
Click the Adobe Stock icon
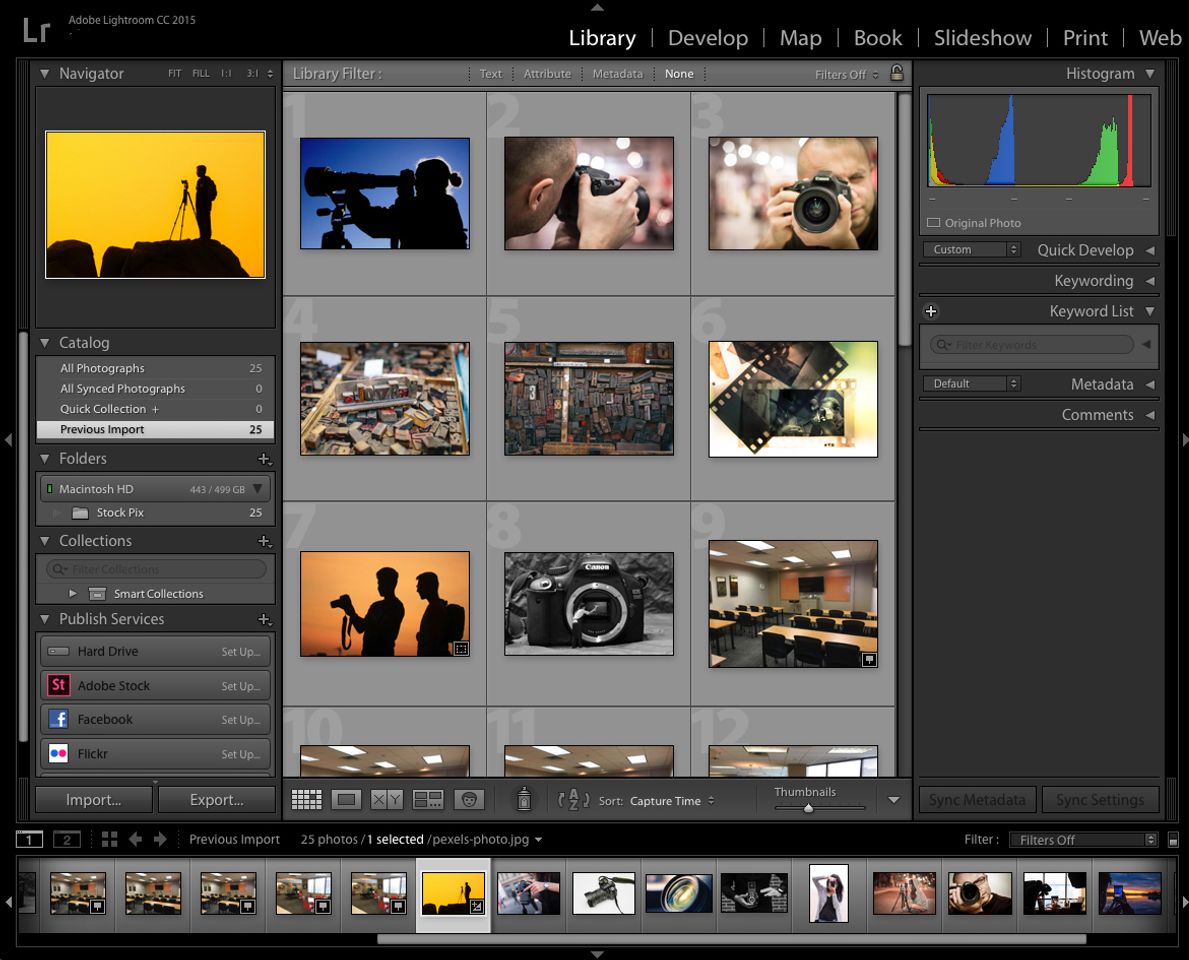(58, 685)
